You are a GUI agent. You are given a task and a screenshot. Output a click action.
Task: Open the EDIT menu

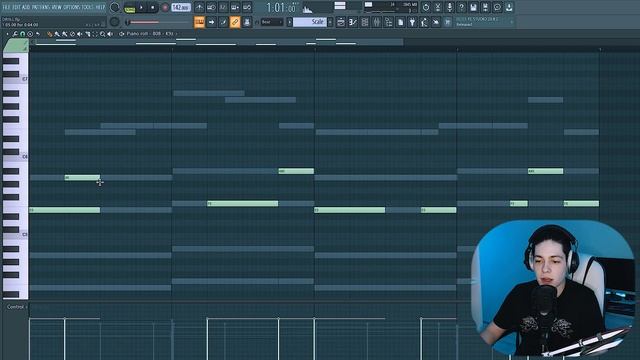coord(16,7)
